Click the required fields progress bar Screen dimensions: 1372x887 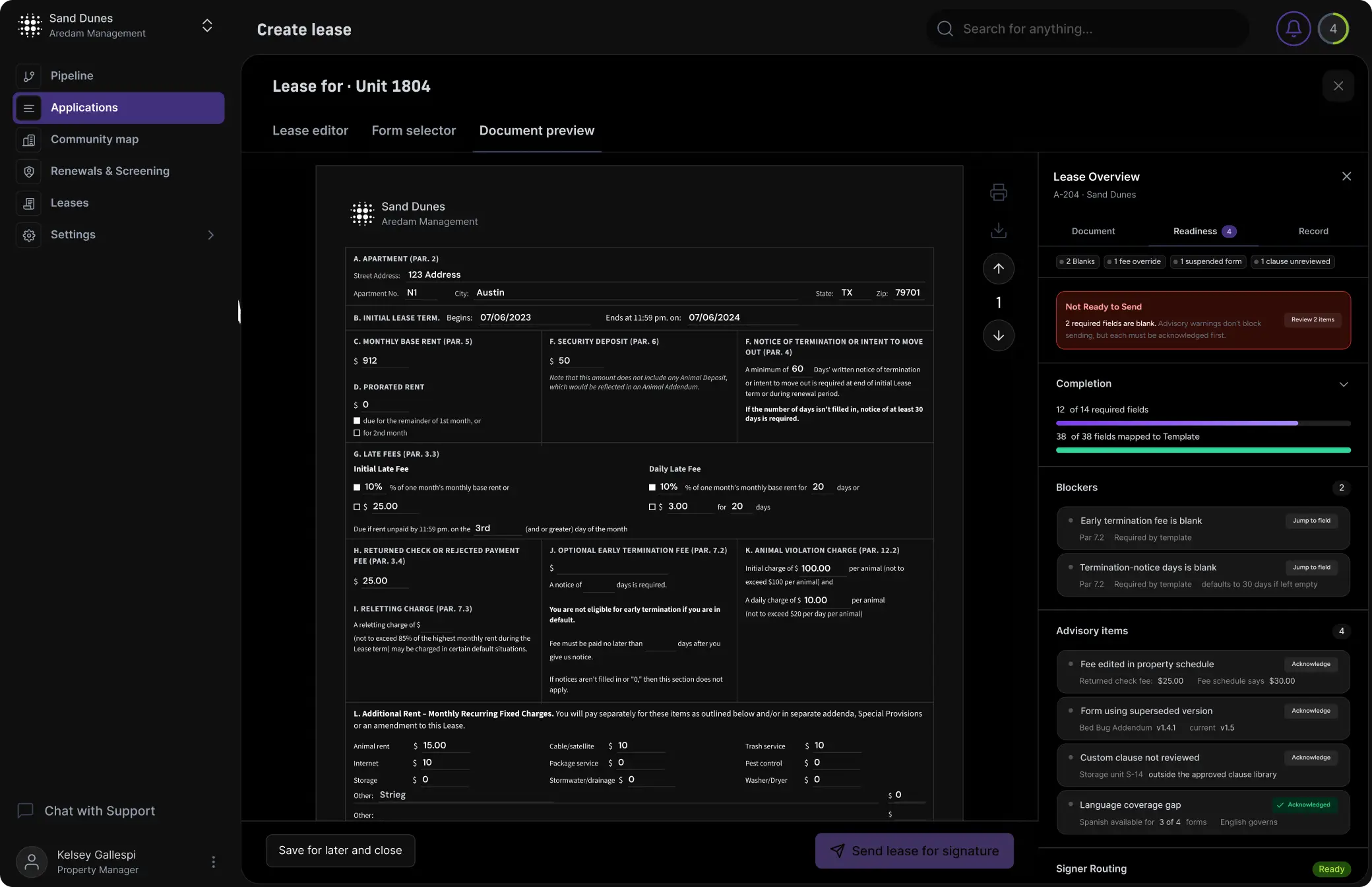coord(1203,423)
